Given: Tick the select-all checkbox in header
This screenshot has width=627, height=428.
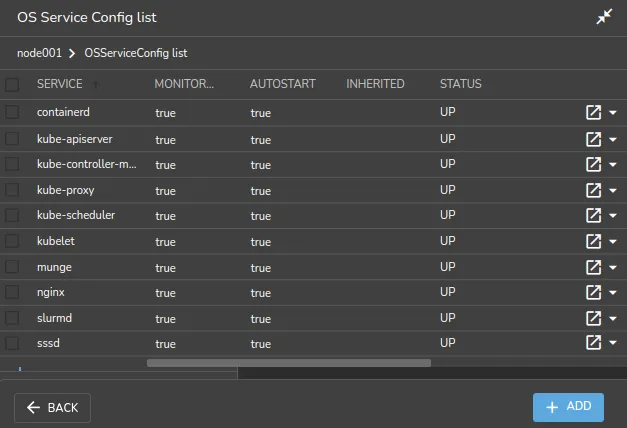Looking at the screenshot, I should click(x=12, y=84).
